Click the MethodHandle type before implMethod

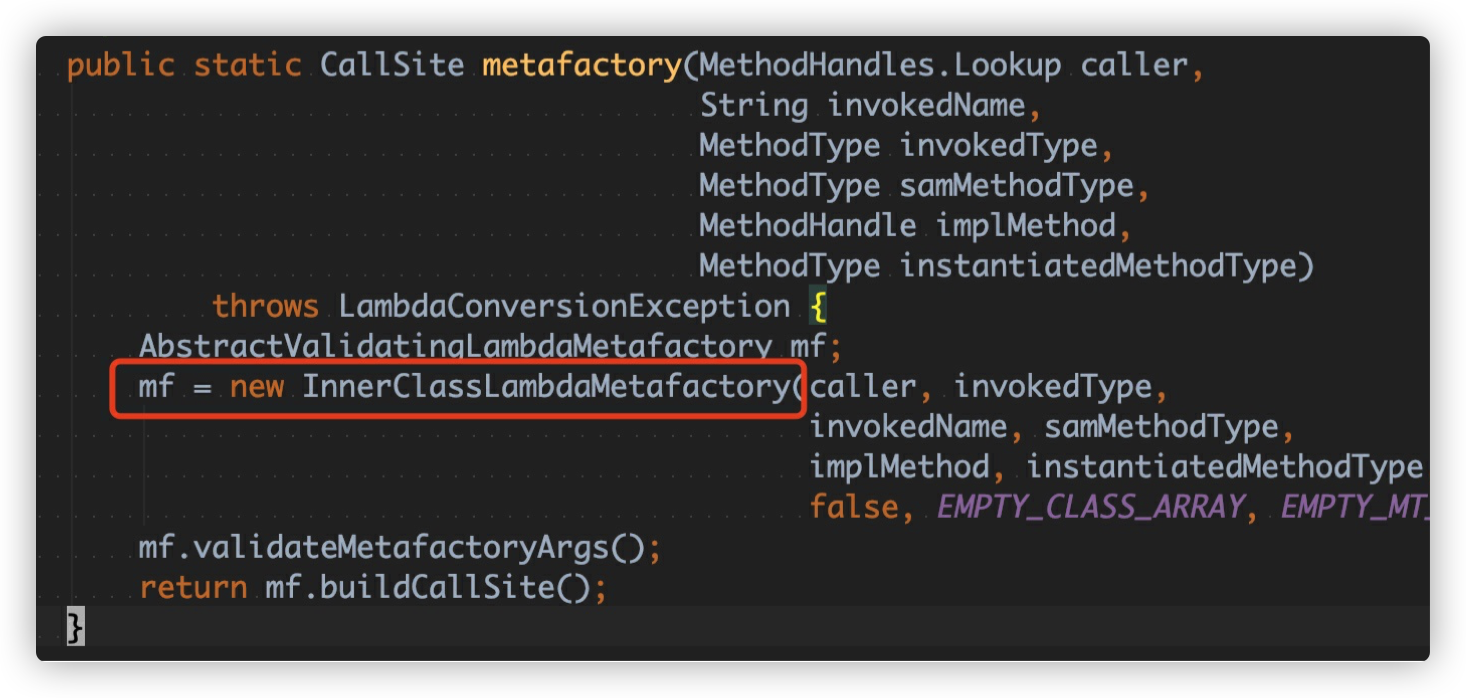tap(807, 226)
